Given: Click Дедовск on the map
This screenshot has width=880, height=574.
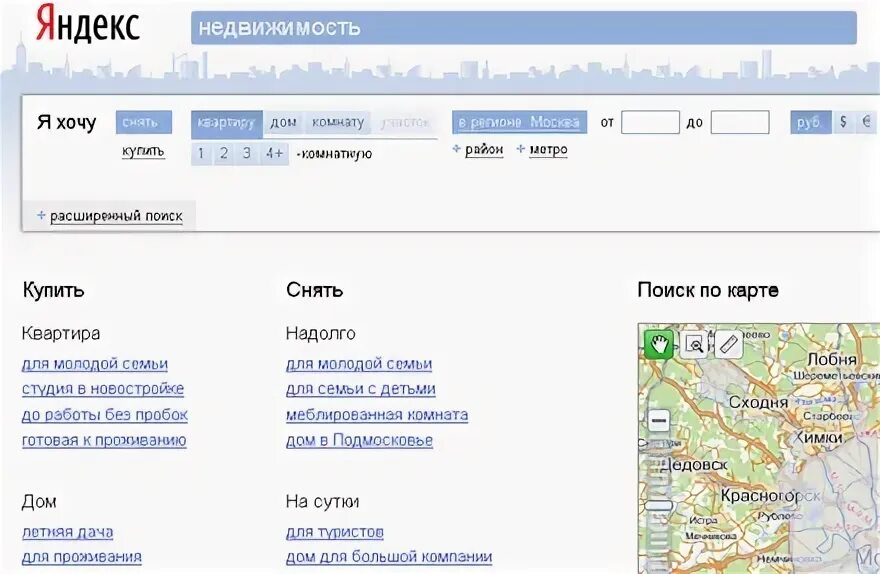Looking at the screenshot, I should (694, 465).
